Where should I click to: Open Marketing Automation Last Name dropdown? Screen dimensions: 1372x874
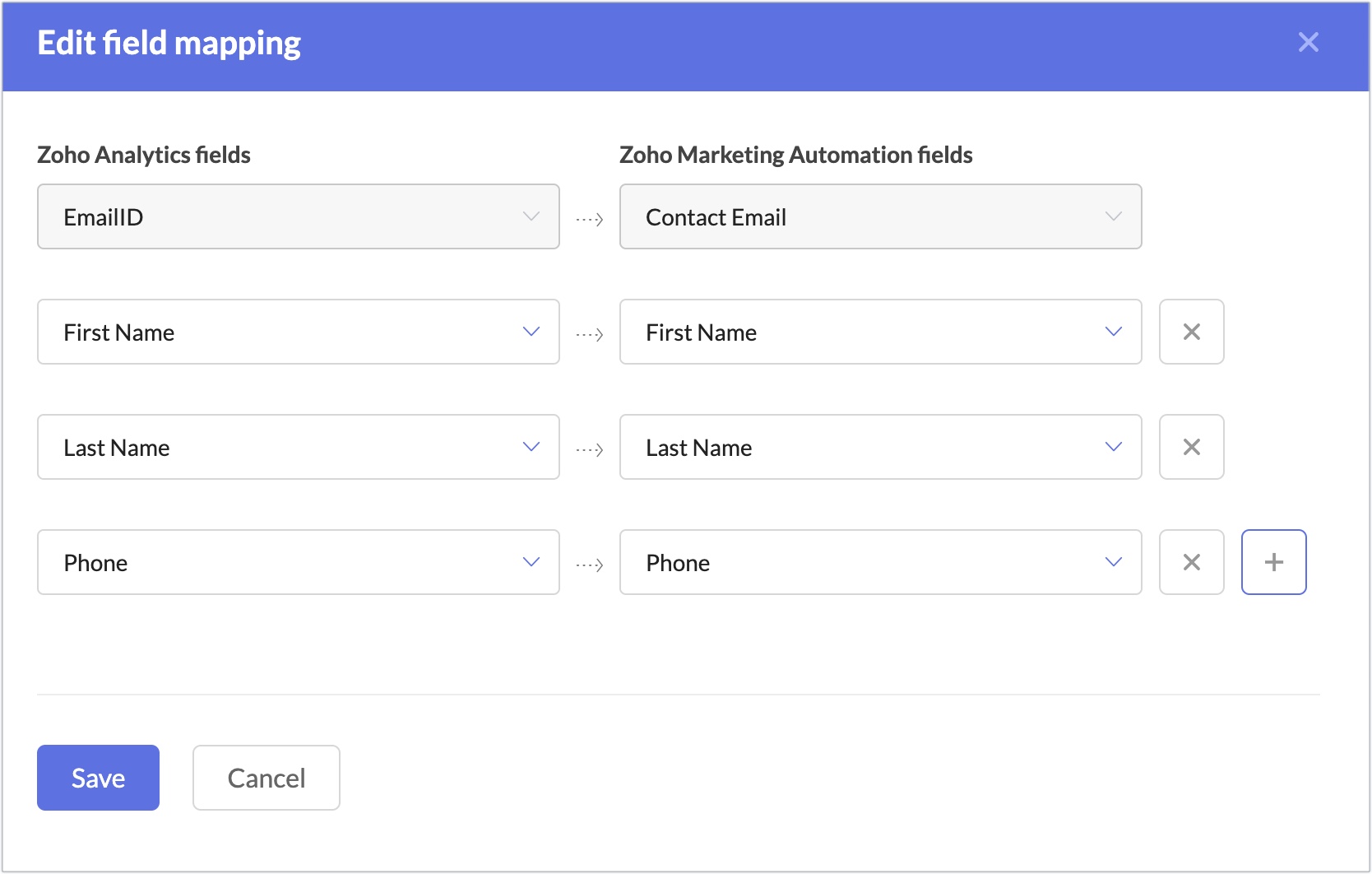coord(880,447)
